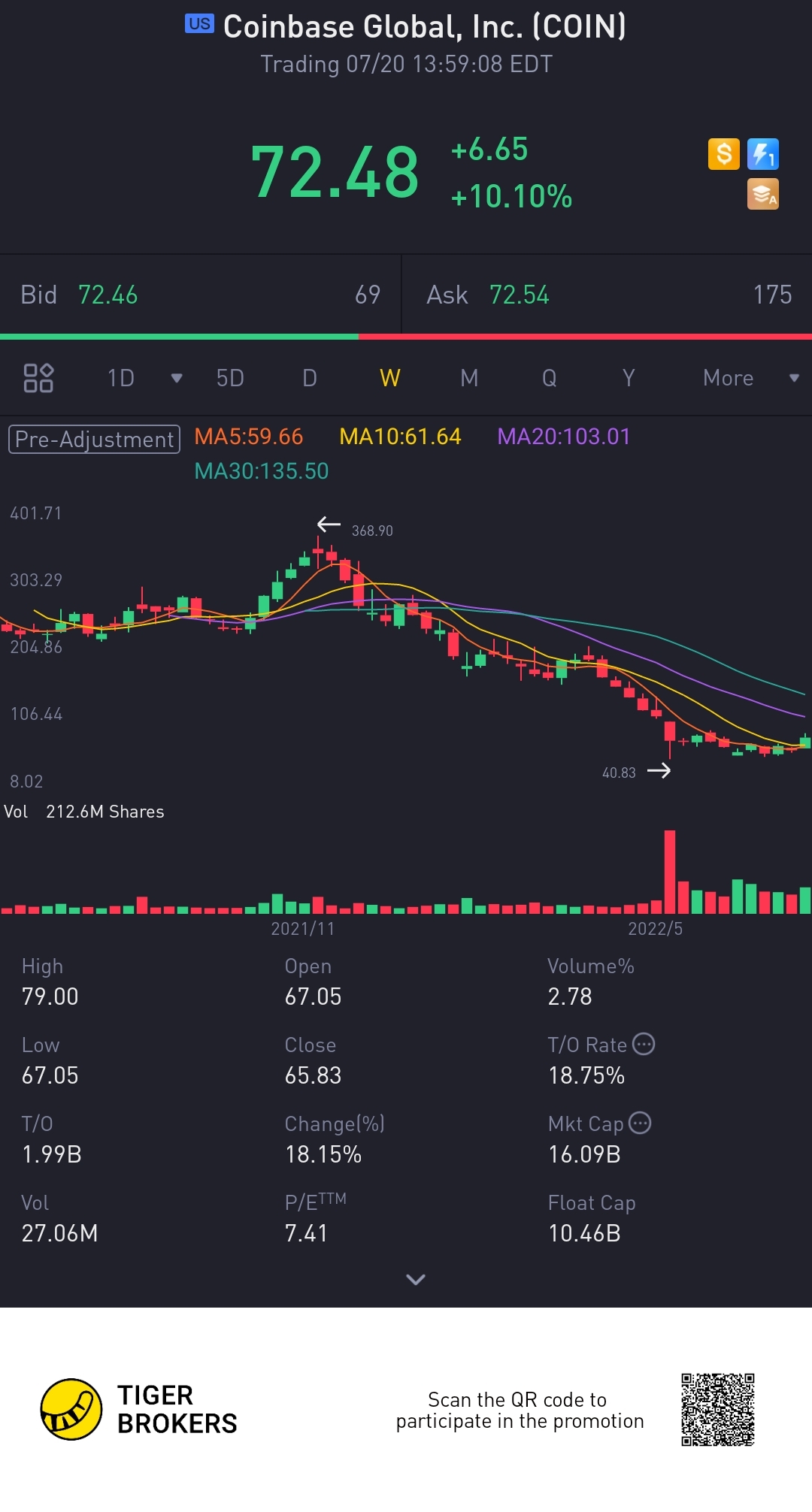
Task: Tap the Vol 212.6M Shares label
Action: 84,812
